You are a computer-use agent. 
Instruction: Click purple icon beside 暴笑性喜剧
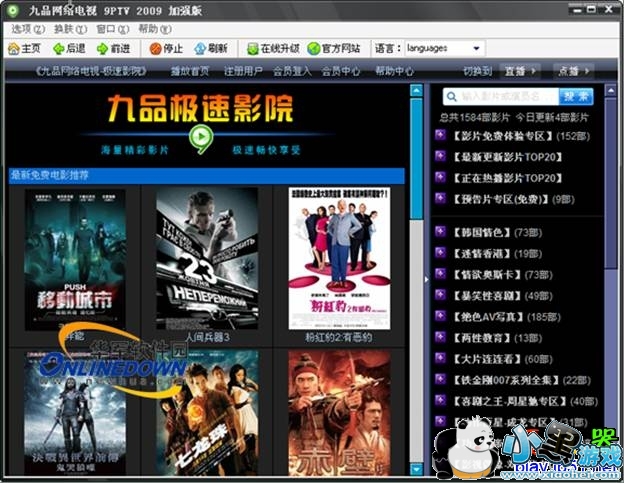[440, 295]
